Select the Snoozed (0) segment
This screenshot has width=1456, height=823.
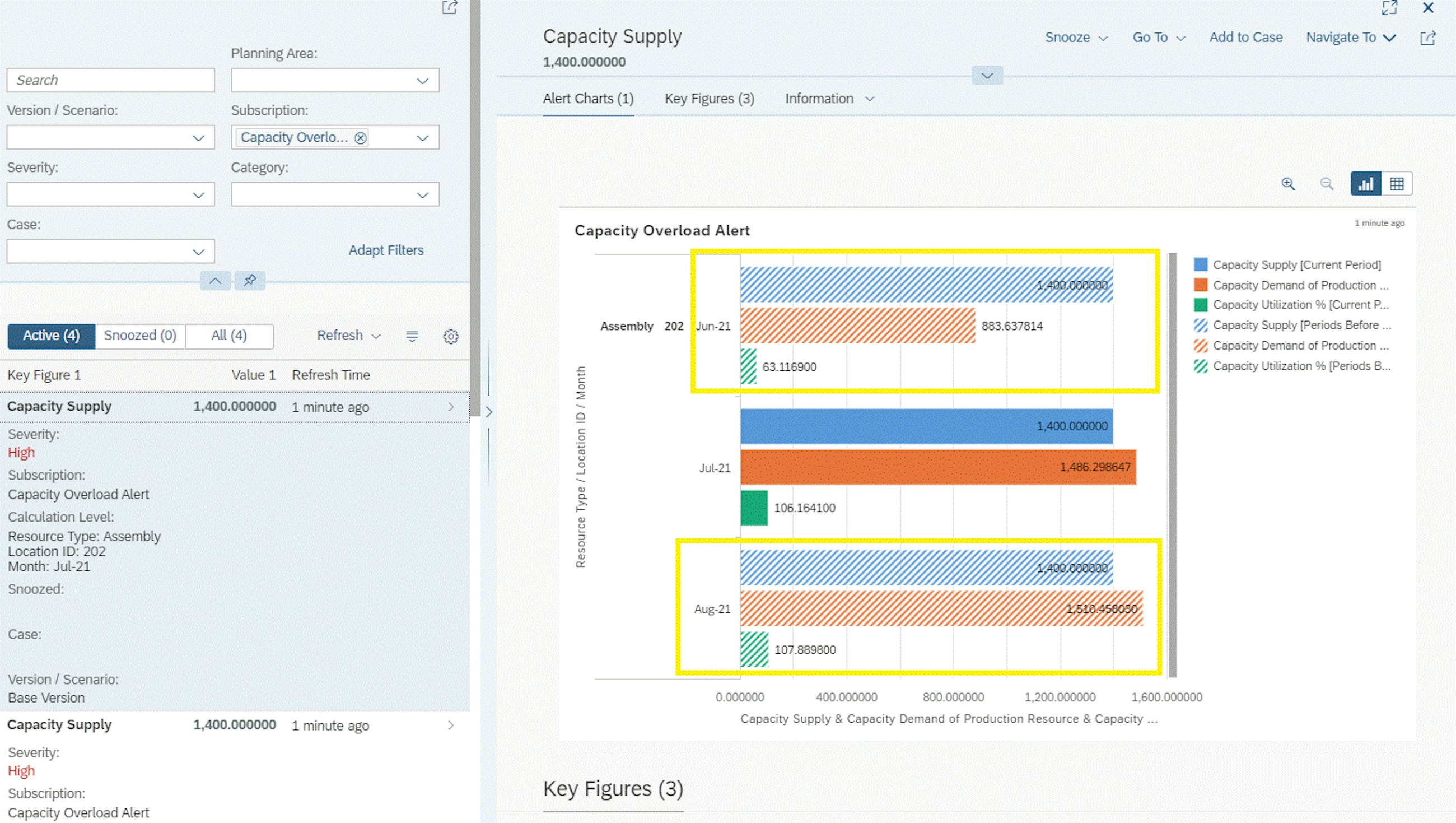(x=140, y=336)
